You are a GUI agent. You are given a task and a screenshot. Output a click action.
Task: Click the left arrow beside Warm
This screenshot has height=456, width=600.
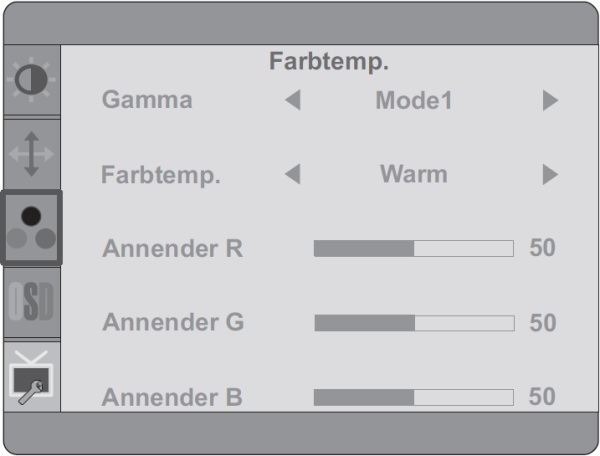click(293, 174)
